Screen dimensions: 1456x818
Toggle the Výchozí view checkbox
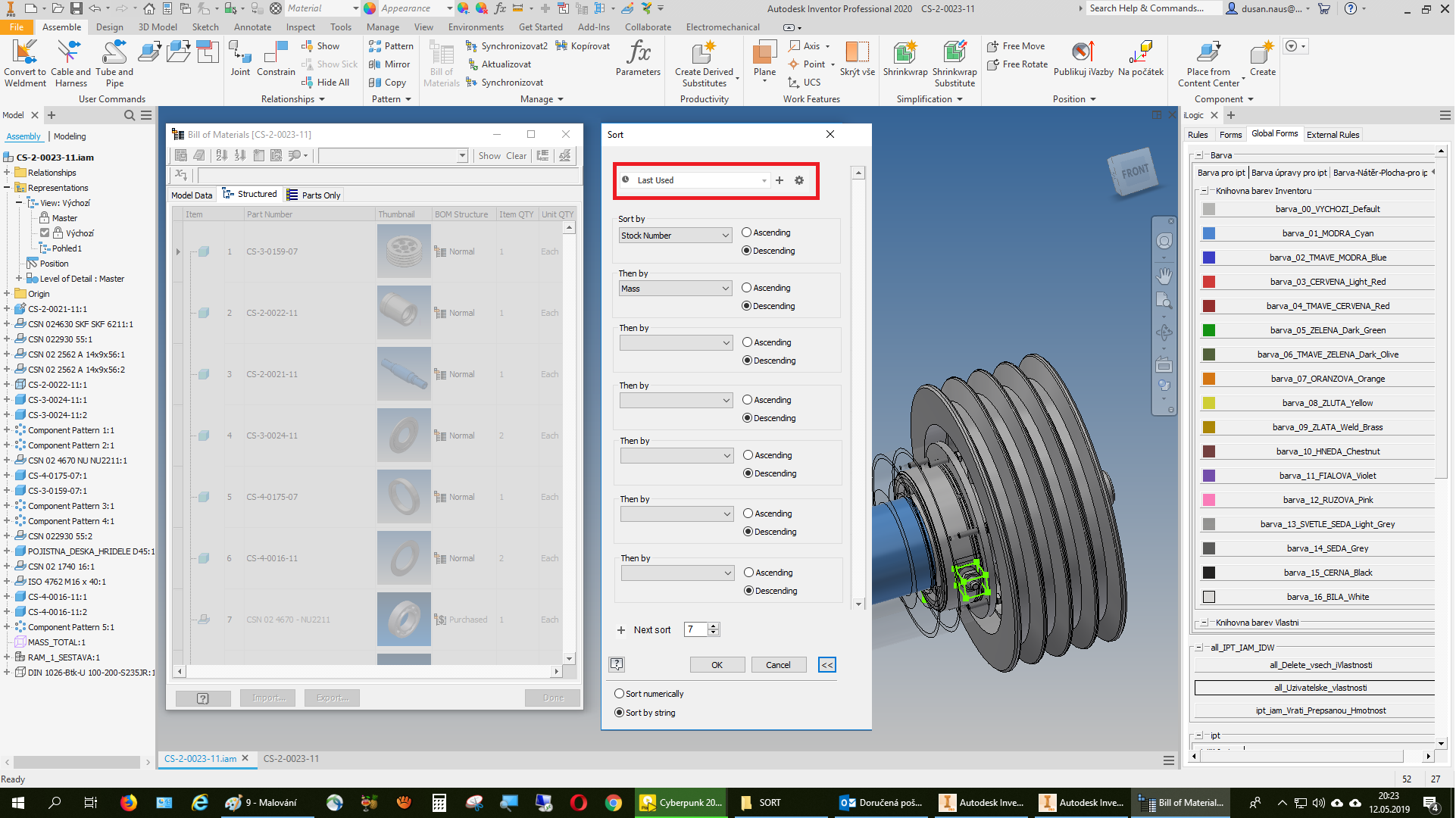tap(45, 233)
